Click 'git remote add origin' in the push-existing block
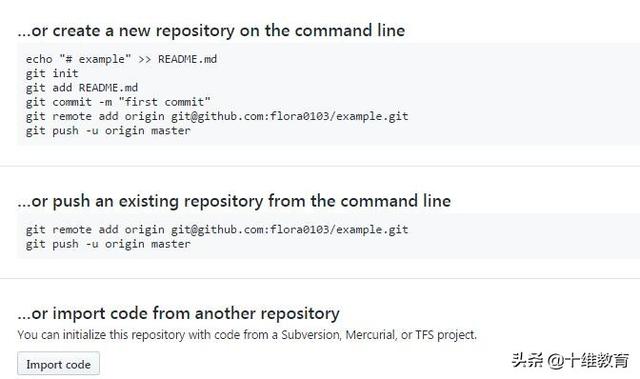 95,230
